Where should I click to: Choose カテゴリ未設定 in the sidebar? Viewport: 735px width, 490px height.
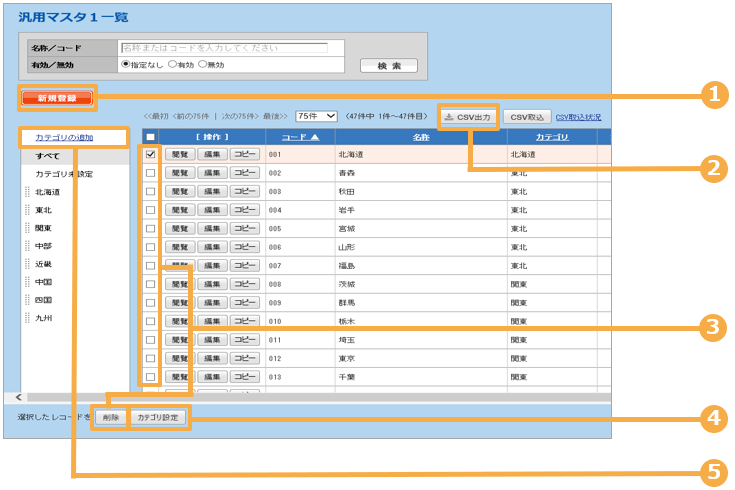tap(64, 174)
